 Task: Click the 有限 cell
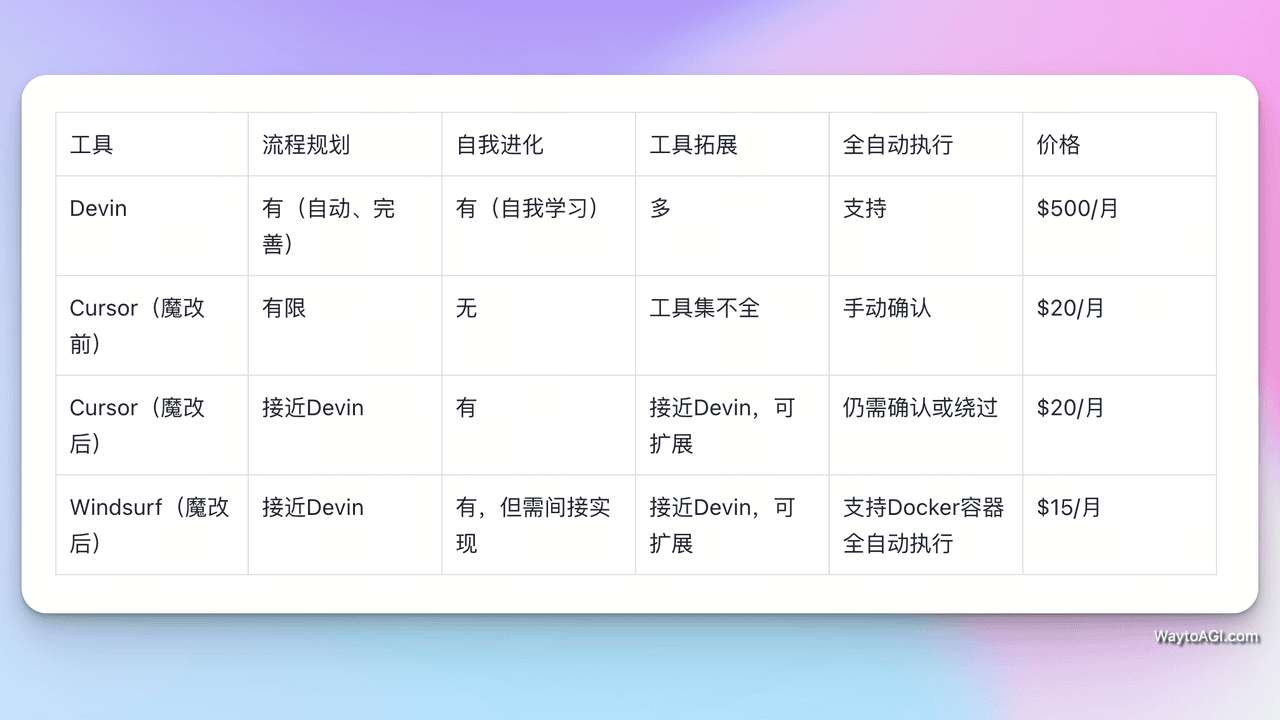point(345,326)
